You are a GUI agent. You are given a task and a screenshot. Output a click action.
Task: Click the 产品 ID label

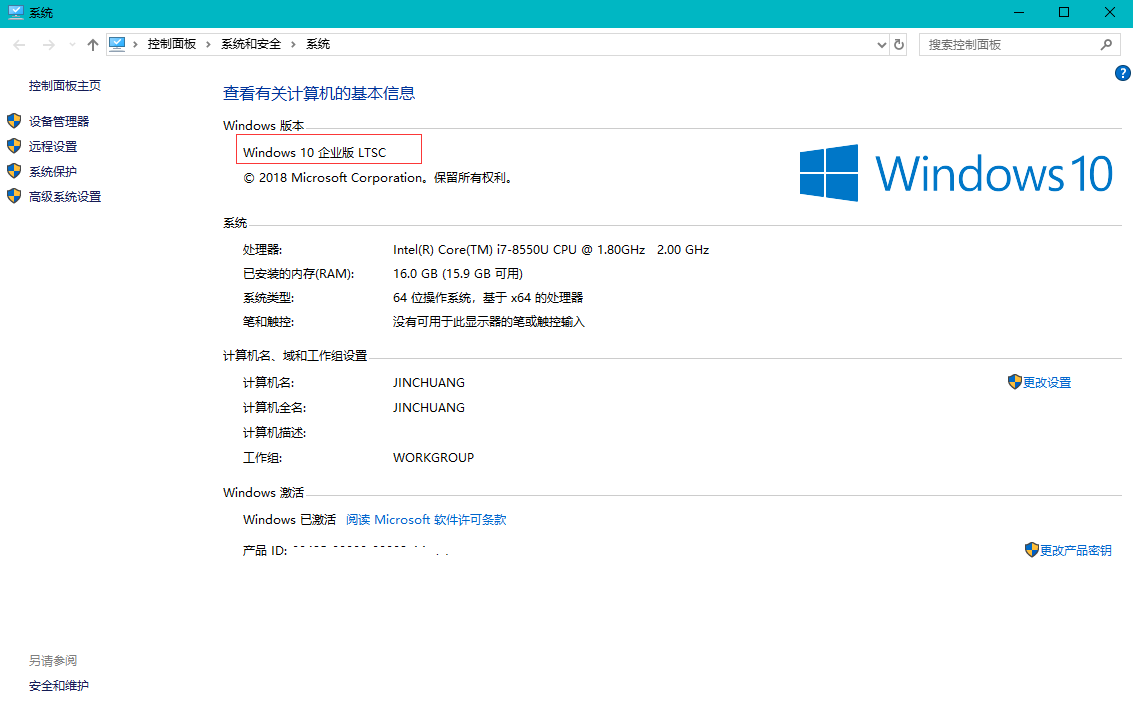[264, 551]
